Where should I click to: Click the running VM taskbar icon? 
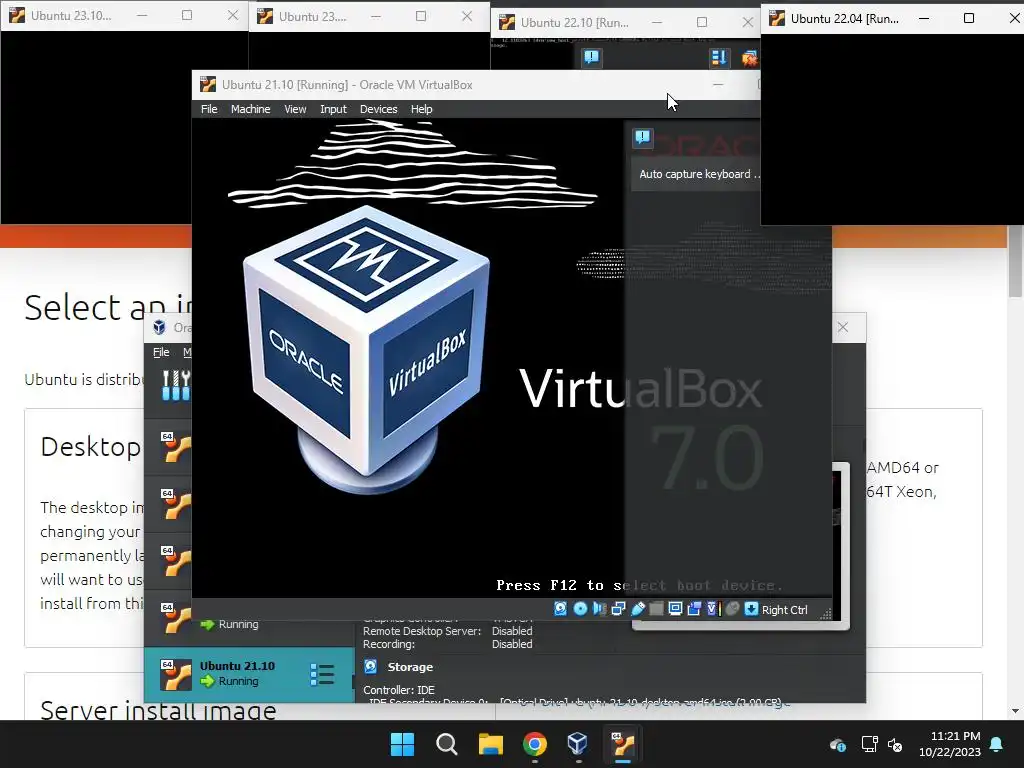622,744
